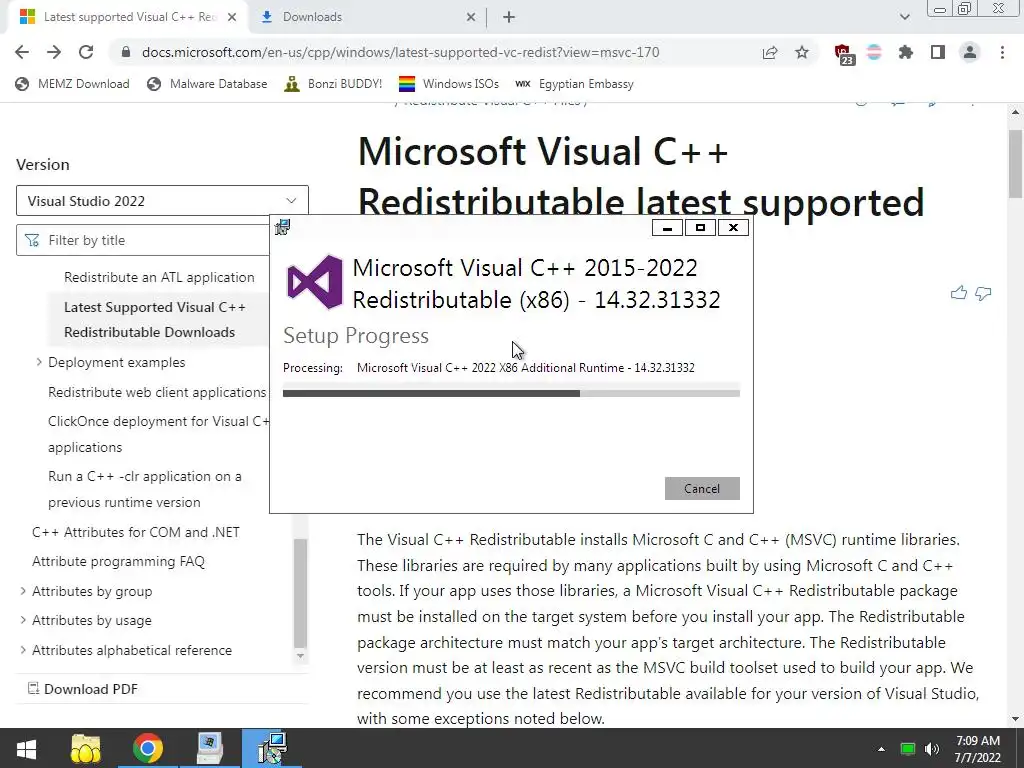This screenshot has width=1024, height=768.
Task: Open the Chrome profile avatar
Action: tap(970, 52)
